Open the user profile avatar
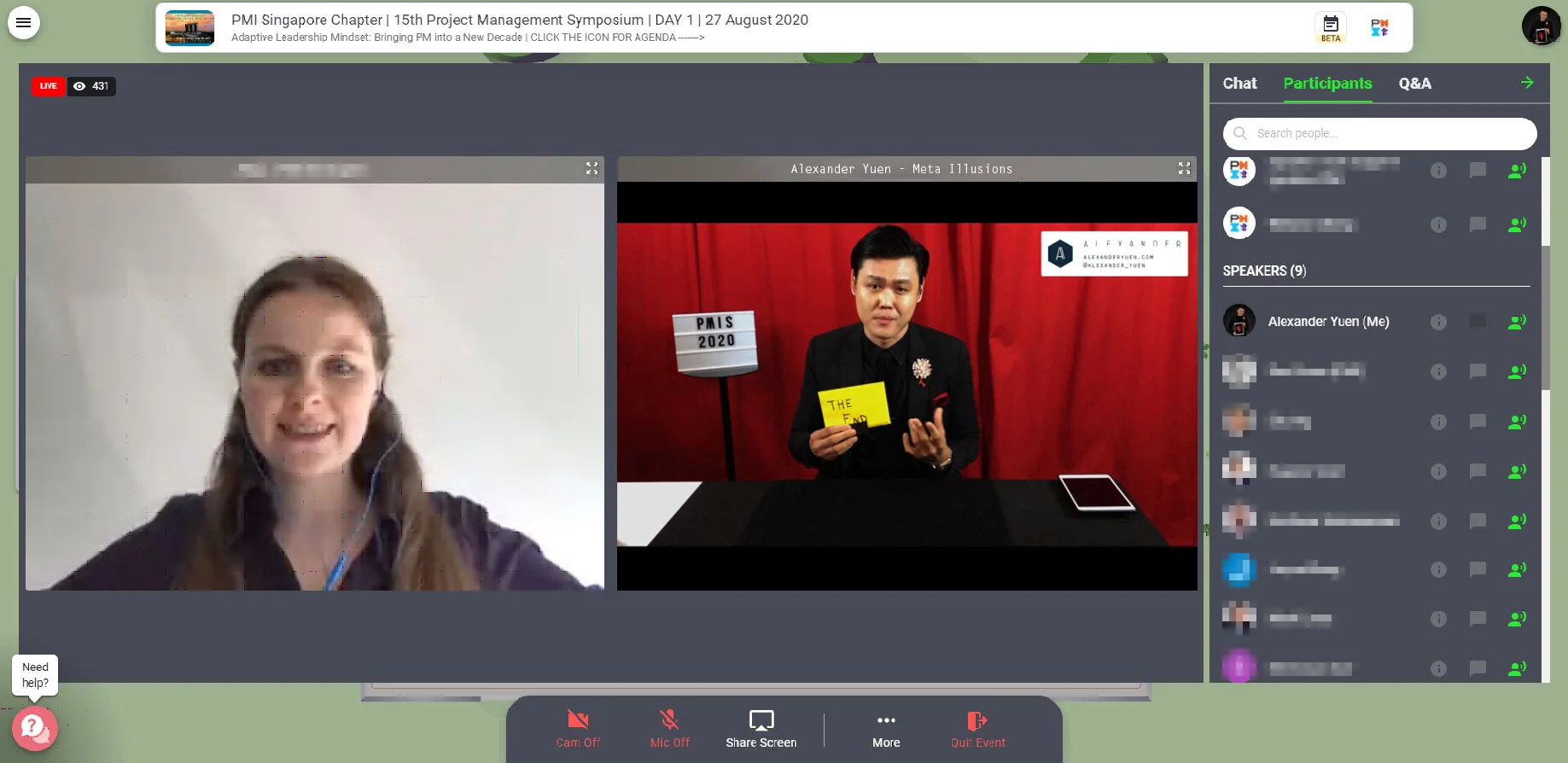1568x763 pixels. (1542, 26)
